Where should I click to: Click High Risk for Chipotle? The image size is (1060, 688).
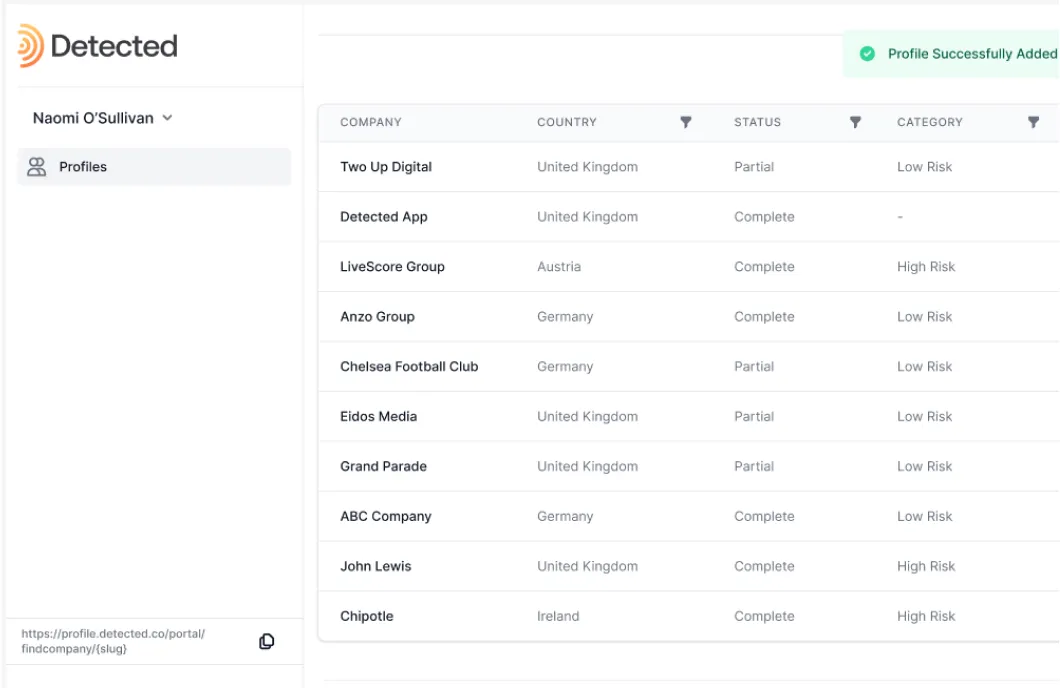(x=926, y=616)
